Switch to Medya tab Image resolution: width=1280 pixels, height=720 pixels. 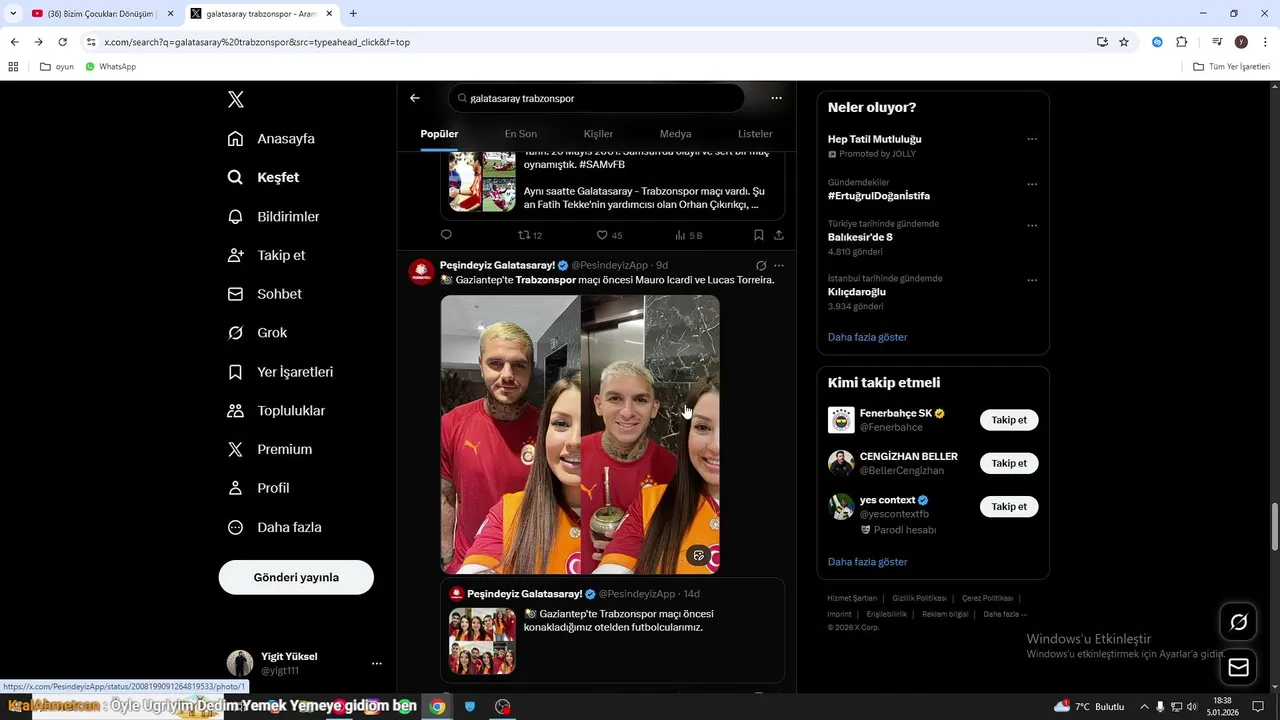point(675,134)
